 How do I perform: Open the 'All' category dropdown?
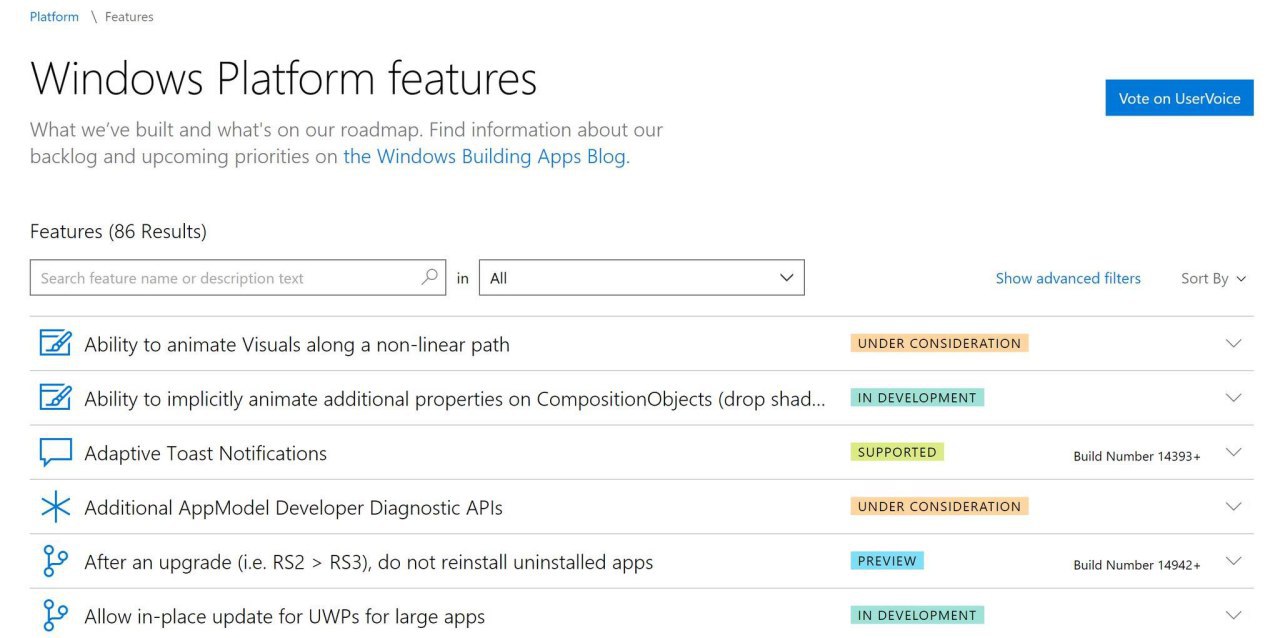click(x=642, y=278)
